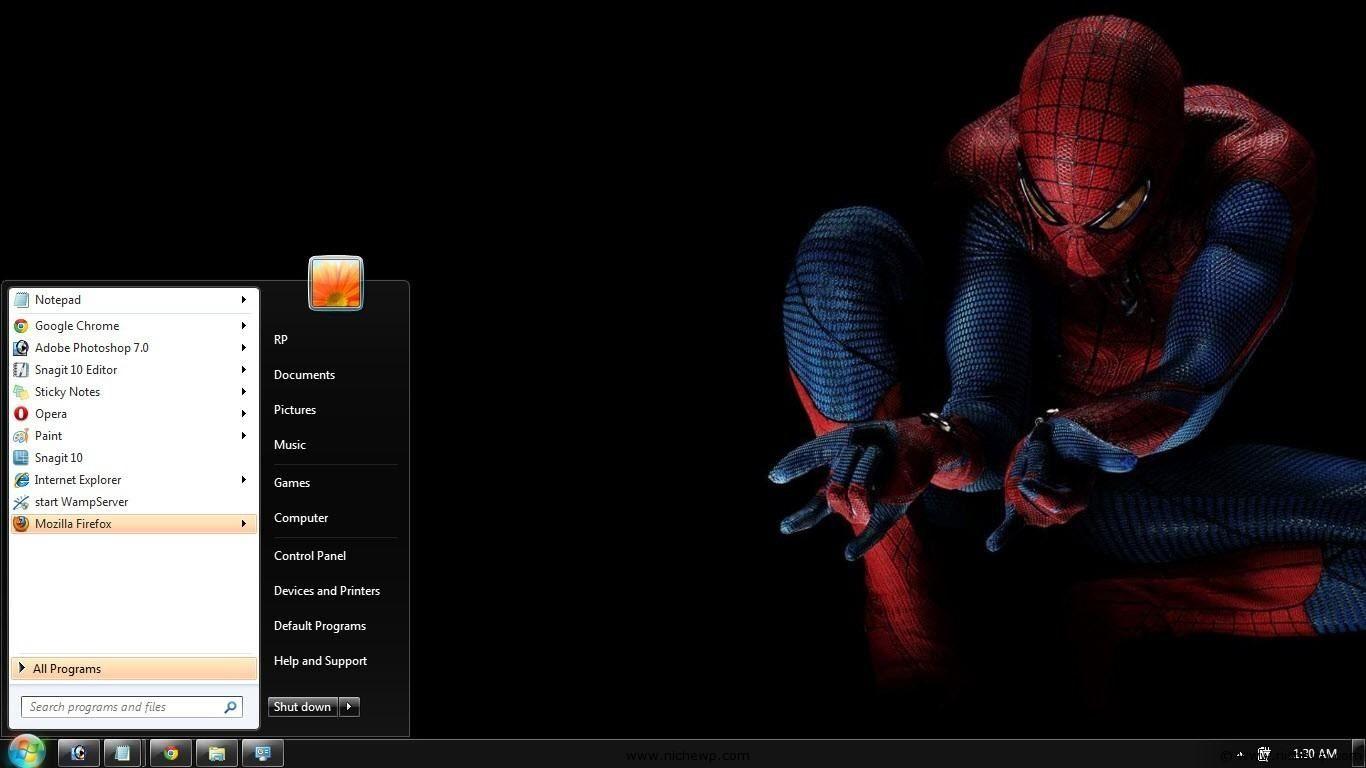
Task: Expand Notepad jump list arrow
Action: point(243,300)
